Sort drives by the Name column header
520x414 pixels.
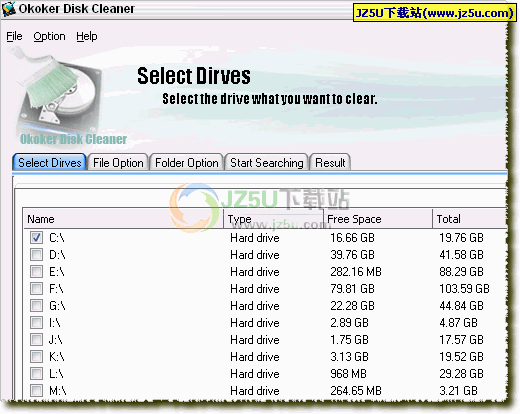tap(123, 219)
